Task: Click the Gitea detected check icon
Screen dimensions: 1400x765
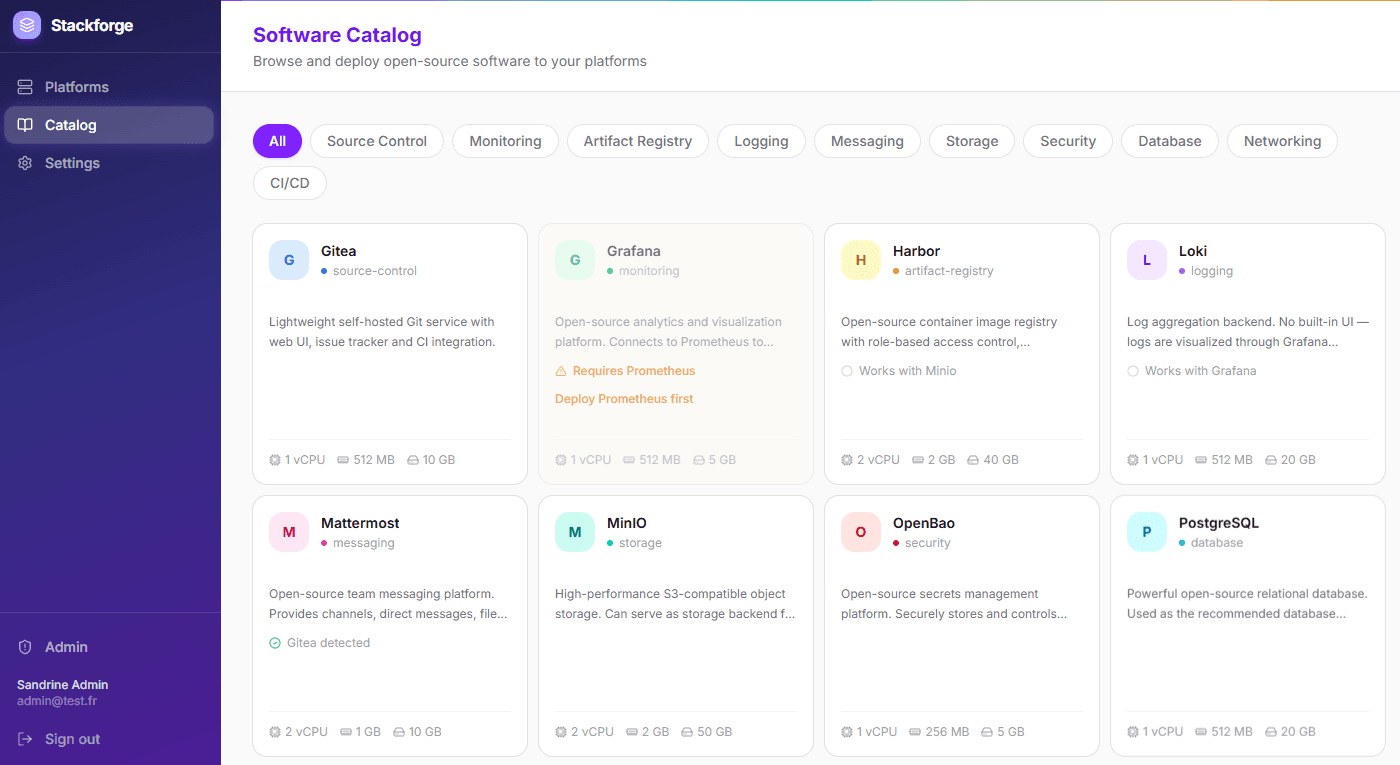Action: pos(275,643)
